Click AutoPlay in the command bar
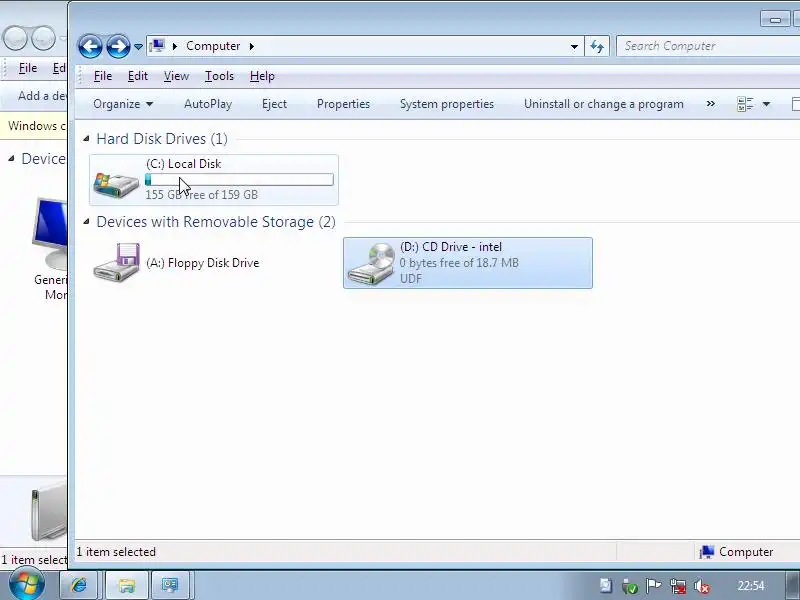Viewport: 800px width, 600px height. click(x=208, y=104)
